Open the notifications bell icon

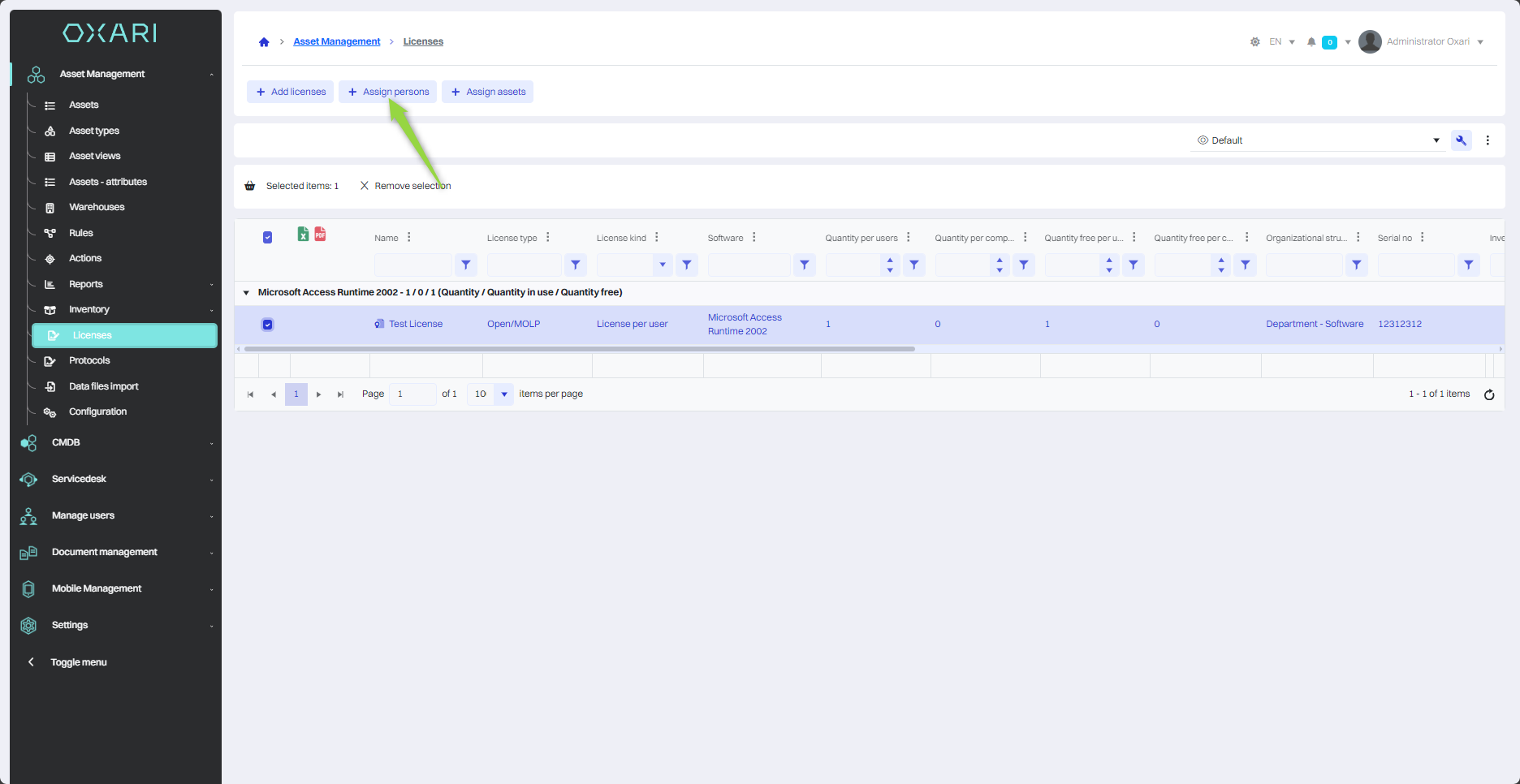pyautogui.click(x=1311, y=42)
